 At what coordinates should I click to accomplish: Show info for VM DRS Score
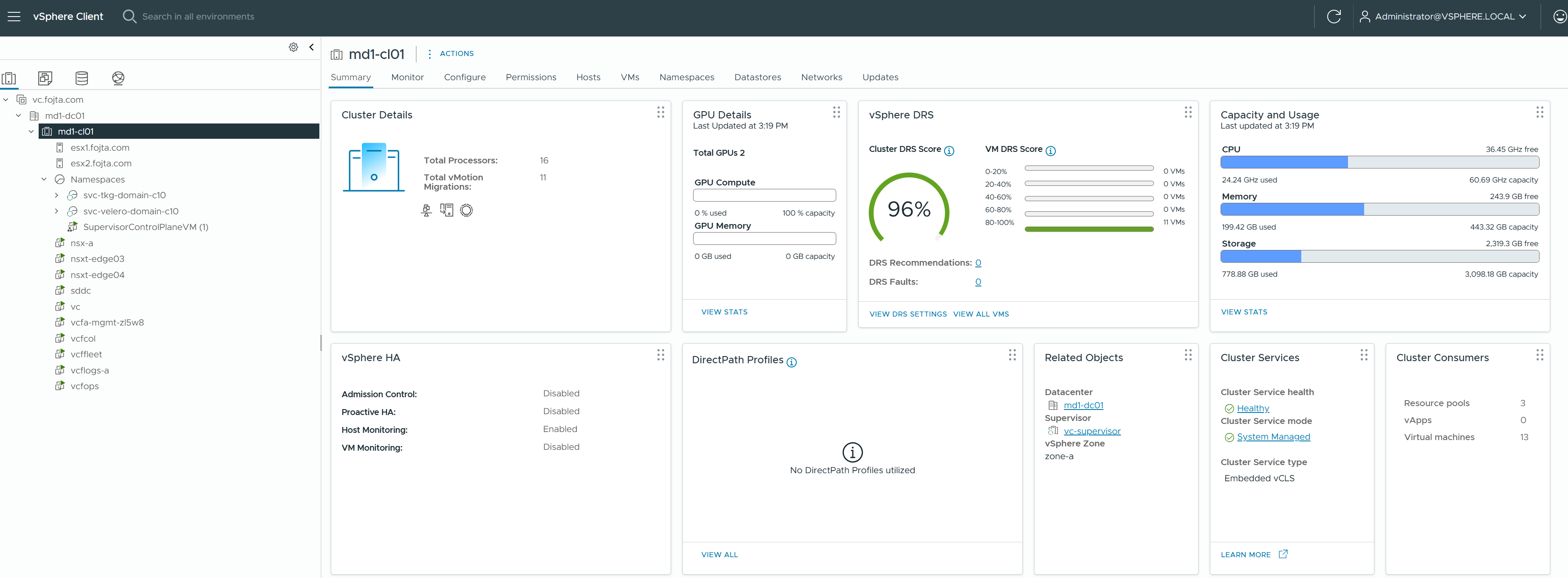[1051, 151]
